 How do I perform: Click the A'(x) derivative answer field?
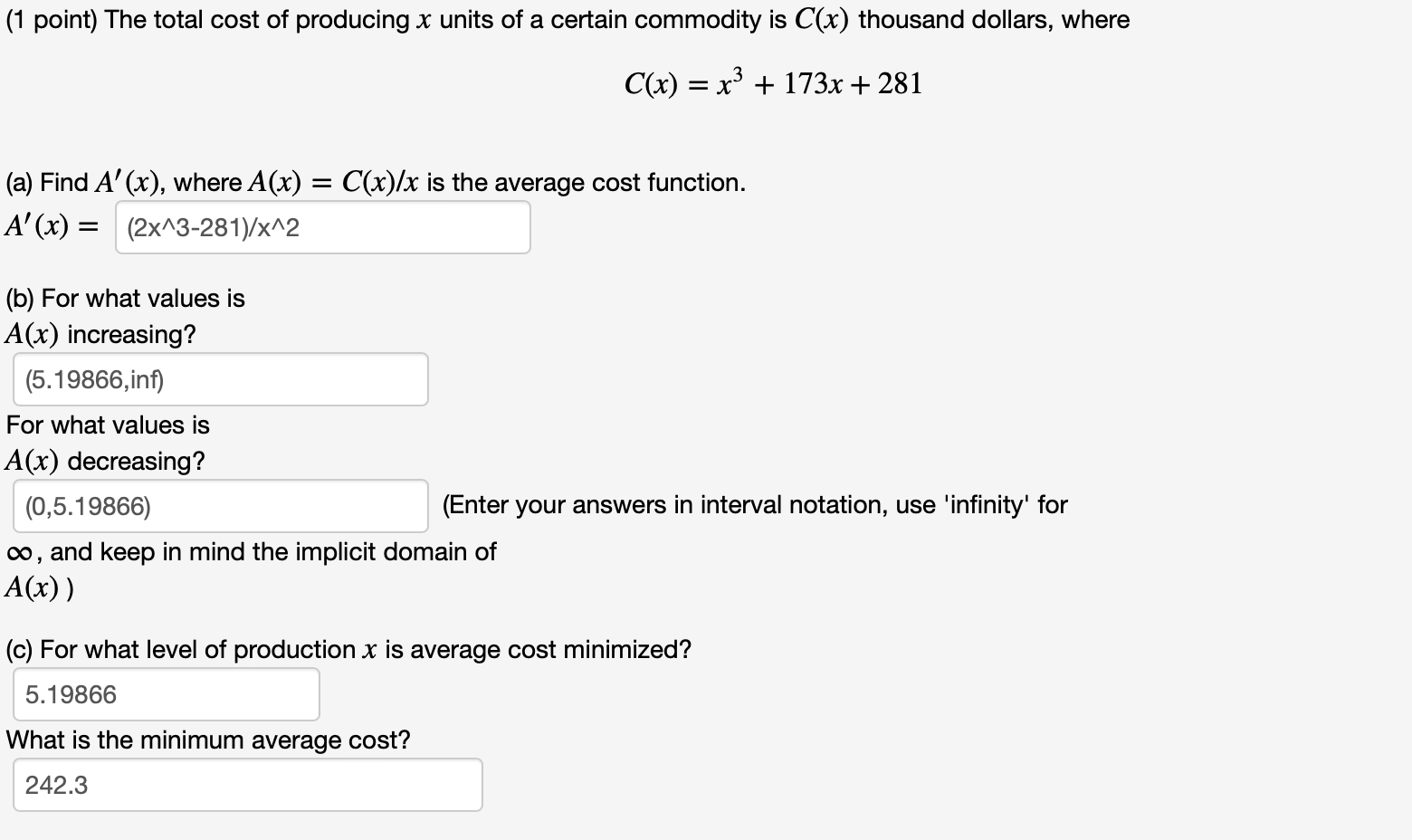tap(321, 227)
